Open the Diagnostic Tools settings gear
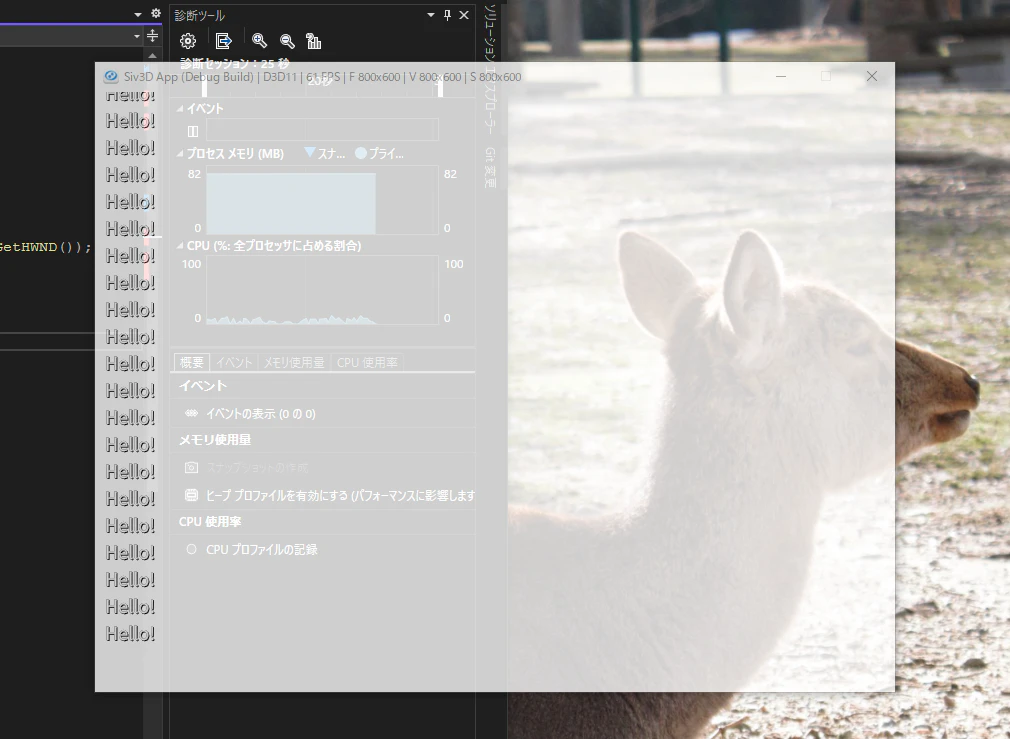This screenshot has width=1010, height=739. pyautogui.click(x=187, y=41)
